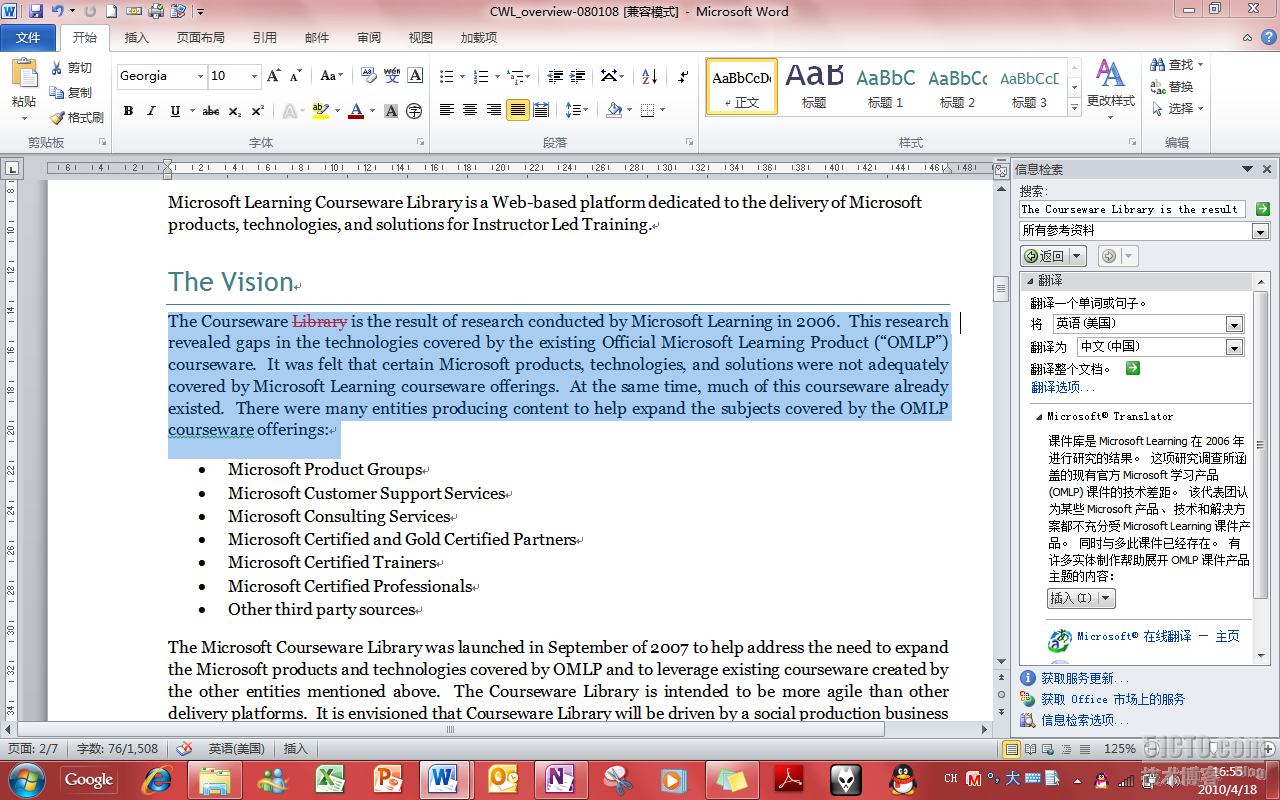
Task: Click the Phonetic Guide (wén) icon
Action: (392, 76)
